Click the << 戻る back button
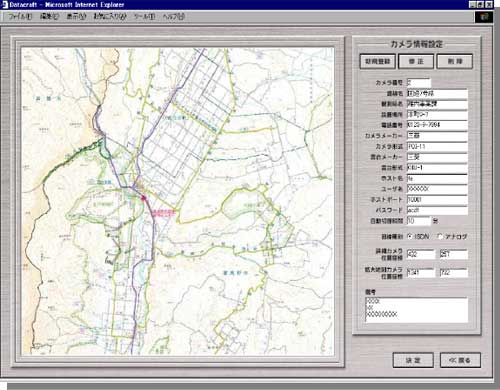 tap(460, 360)
